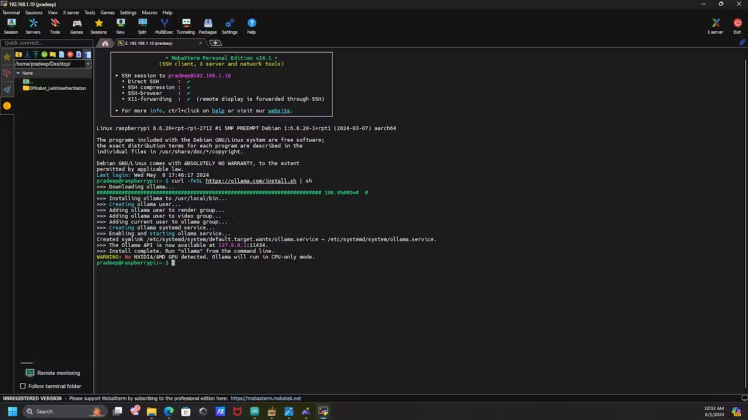748x420 pixels.
Task: Open the Macros menu
Action: [x=149, y=12]
